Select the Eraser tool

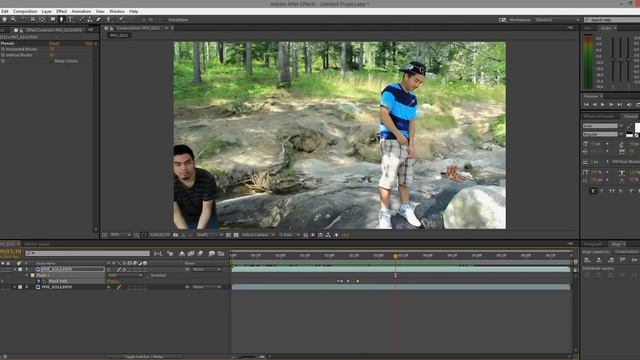click(99, 20)
